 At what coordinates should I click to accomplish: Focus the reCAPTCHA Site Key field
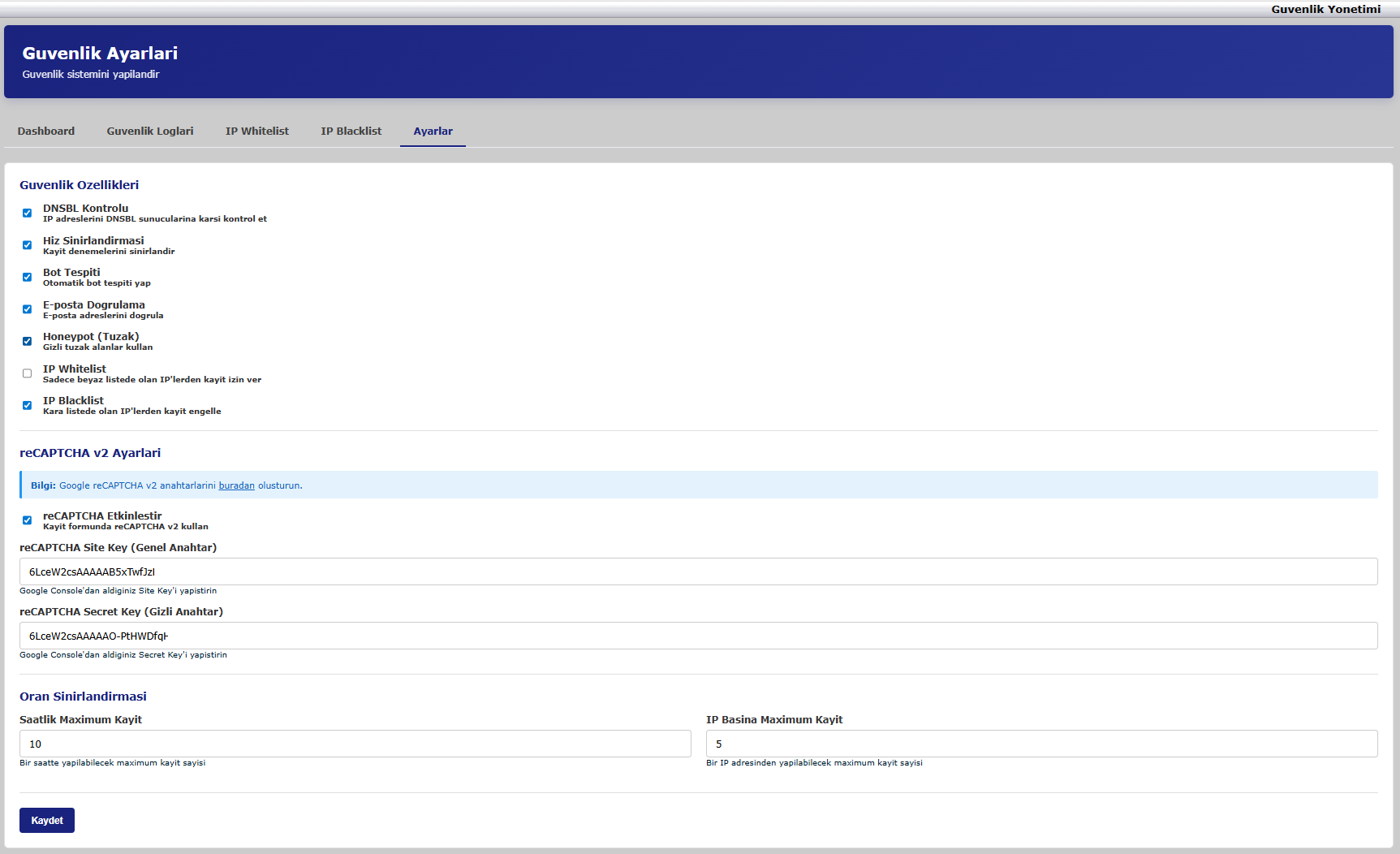point(699,571)
